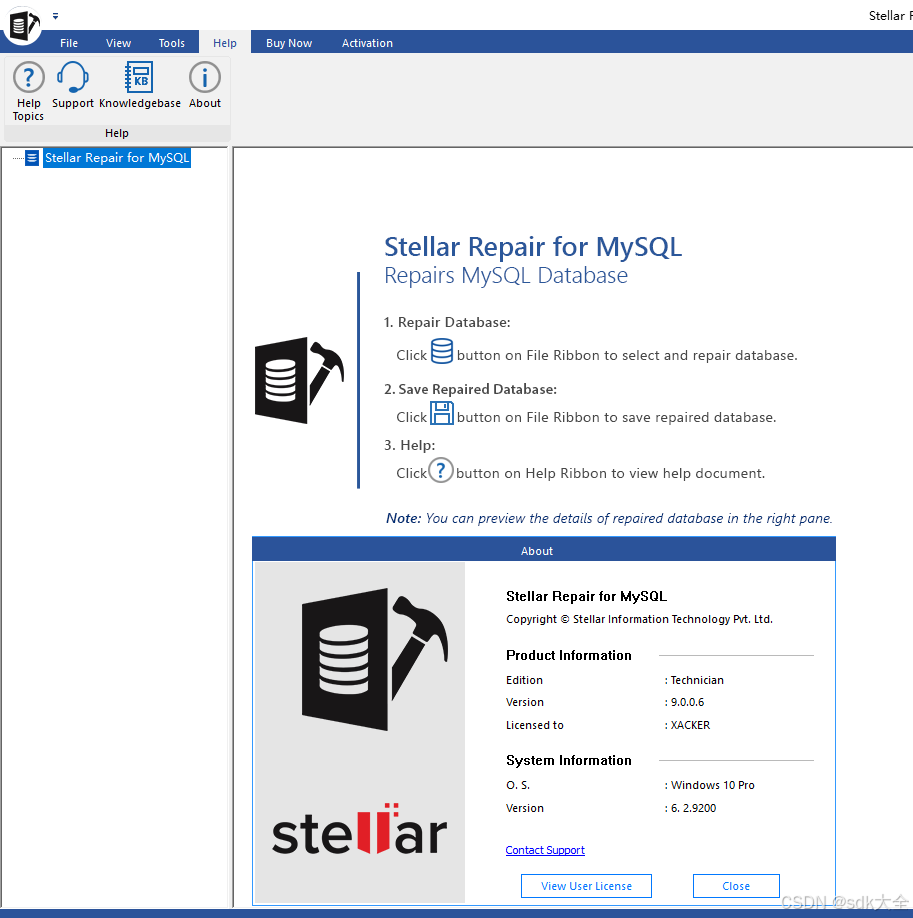Click the product version value '9.0.0.6'
Image resolution: width=913 pixels, height=918 pixels.
pyautogui.click(x=687, y=702)
